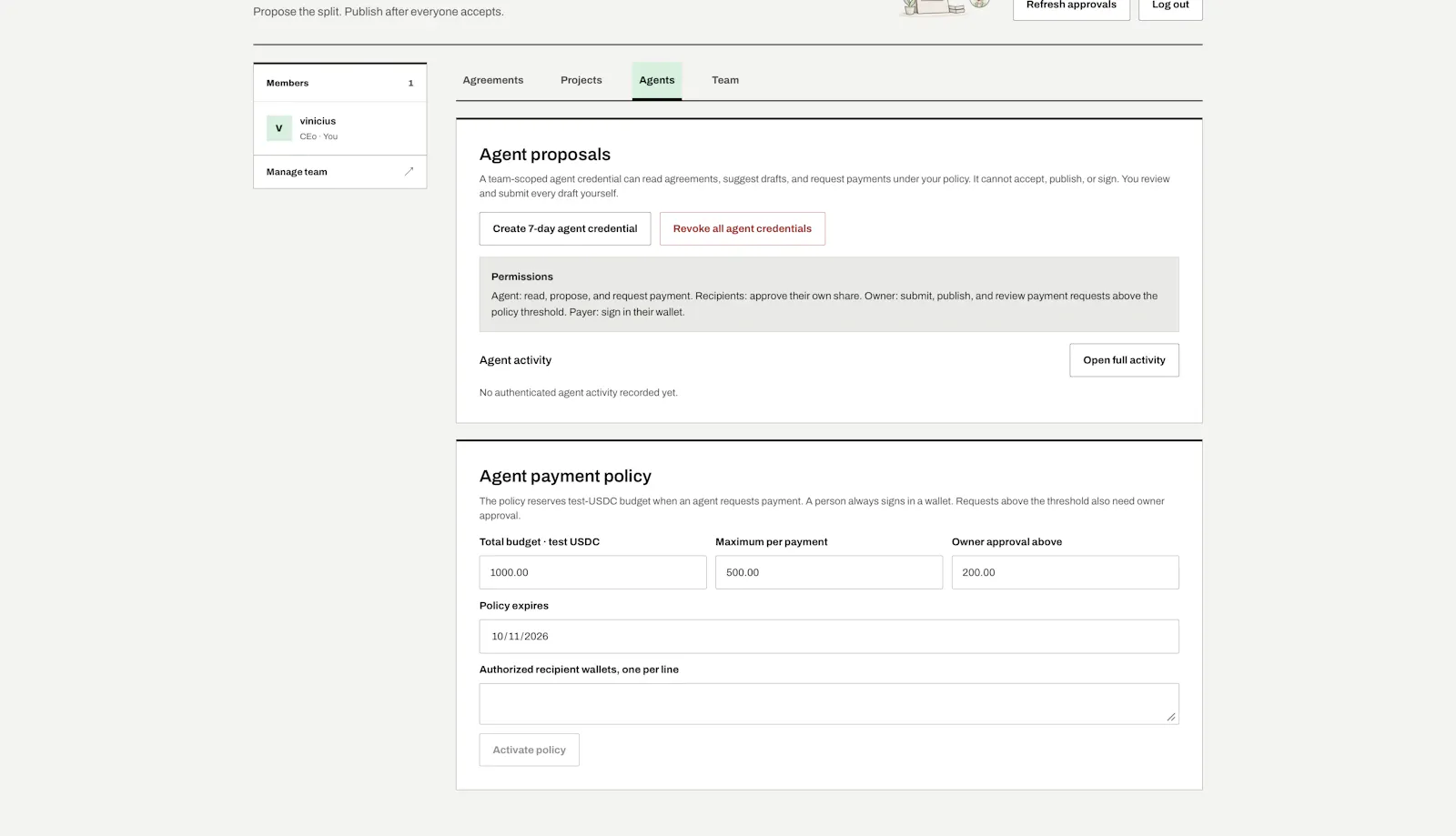The image size is (1456, 836).
Task: Click the Permissions info box title
Action: point(522,277)
